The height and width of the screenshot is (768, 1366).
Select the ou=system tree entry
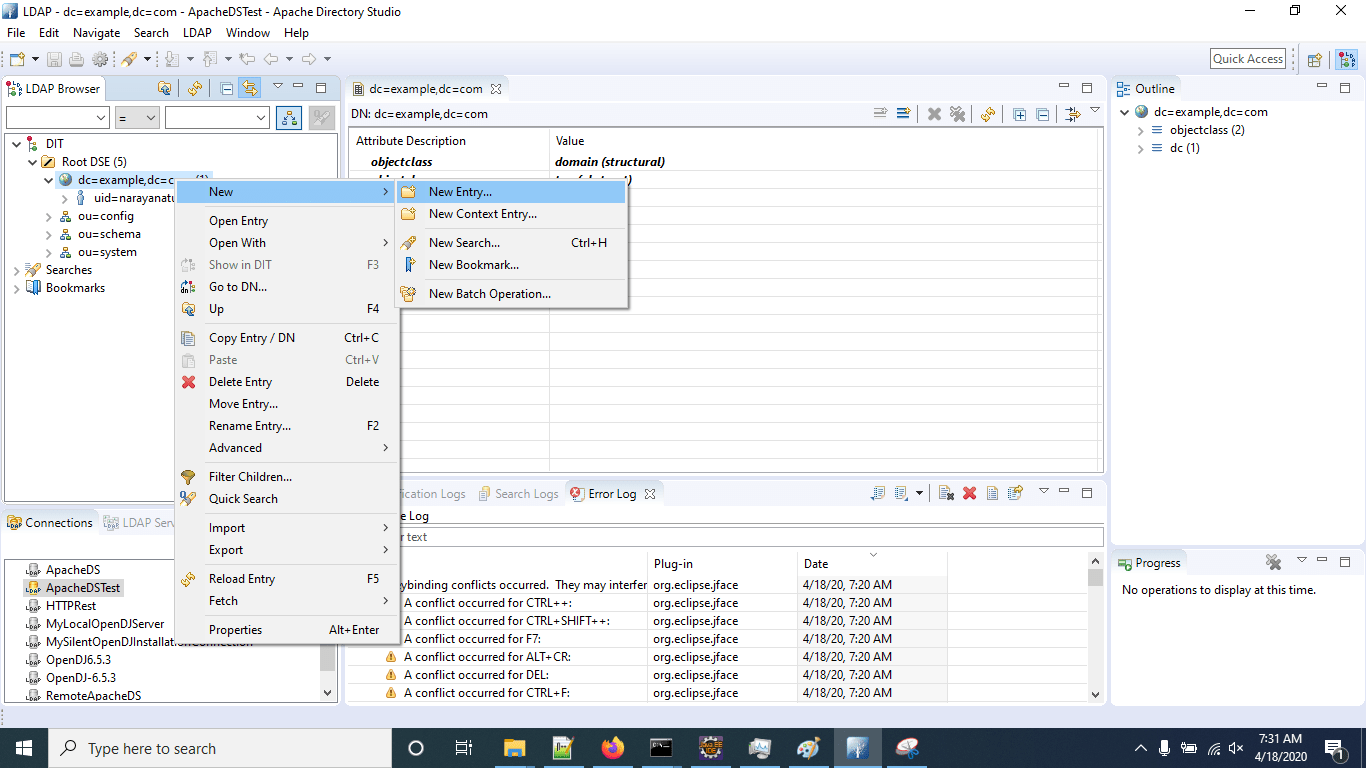click(107, 252)
